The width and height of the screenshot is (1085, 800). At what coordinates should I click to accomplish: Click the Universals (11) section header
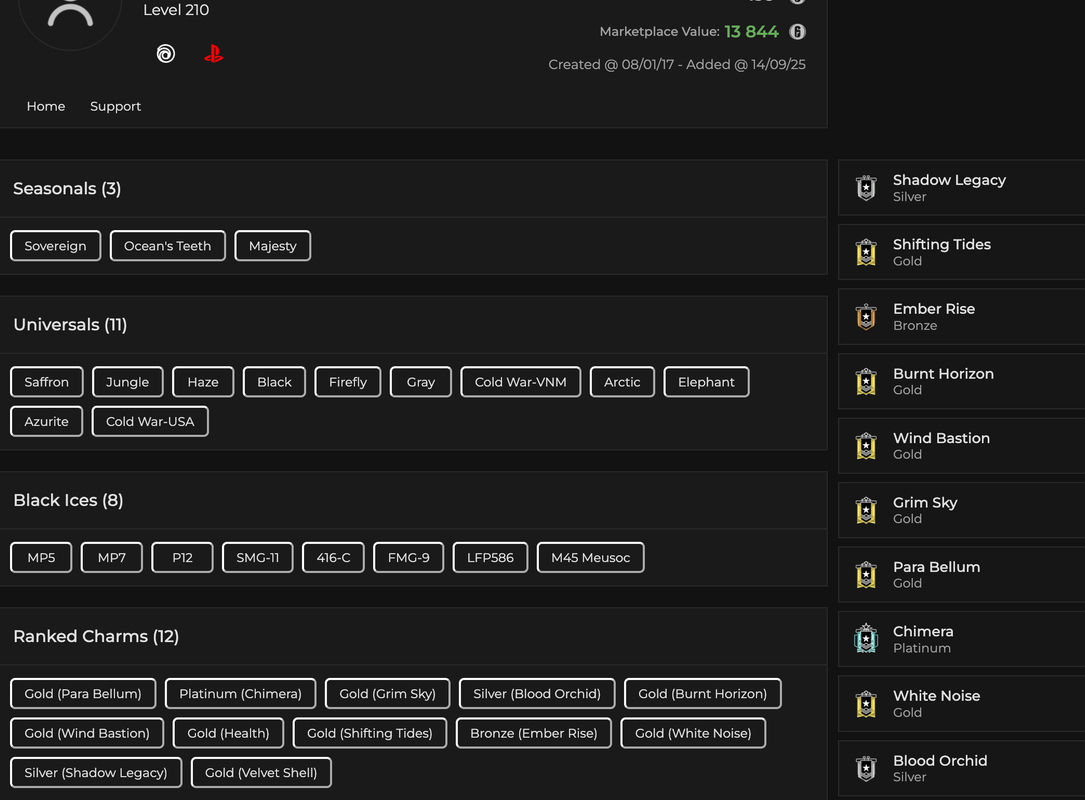click(x=70, y=325)
